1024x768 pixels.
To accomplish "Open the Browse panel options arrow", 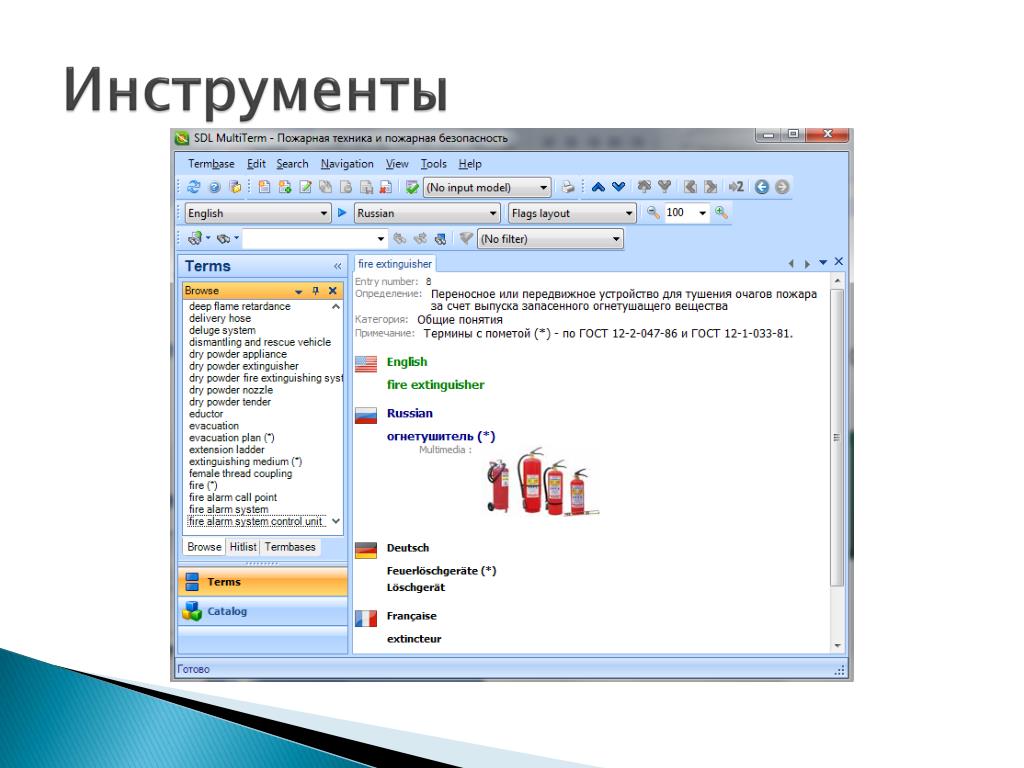I will point(298,291).
